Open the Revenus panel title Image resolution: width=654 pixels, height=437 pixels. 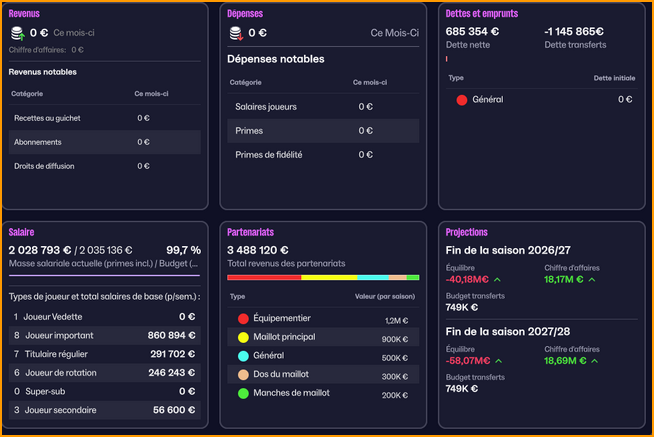tap(24, 14)
